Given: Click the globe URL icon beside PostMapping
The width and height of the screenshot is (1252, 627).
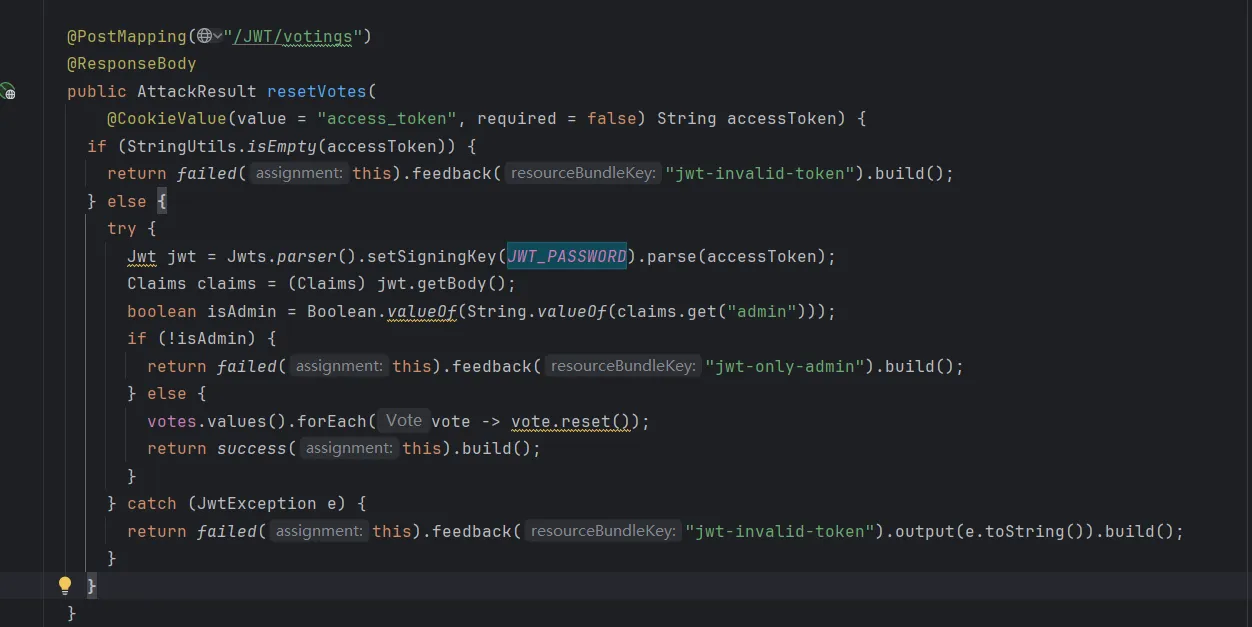Looking at the screenshot, I should point(204,36).
